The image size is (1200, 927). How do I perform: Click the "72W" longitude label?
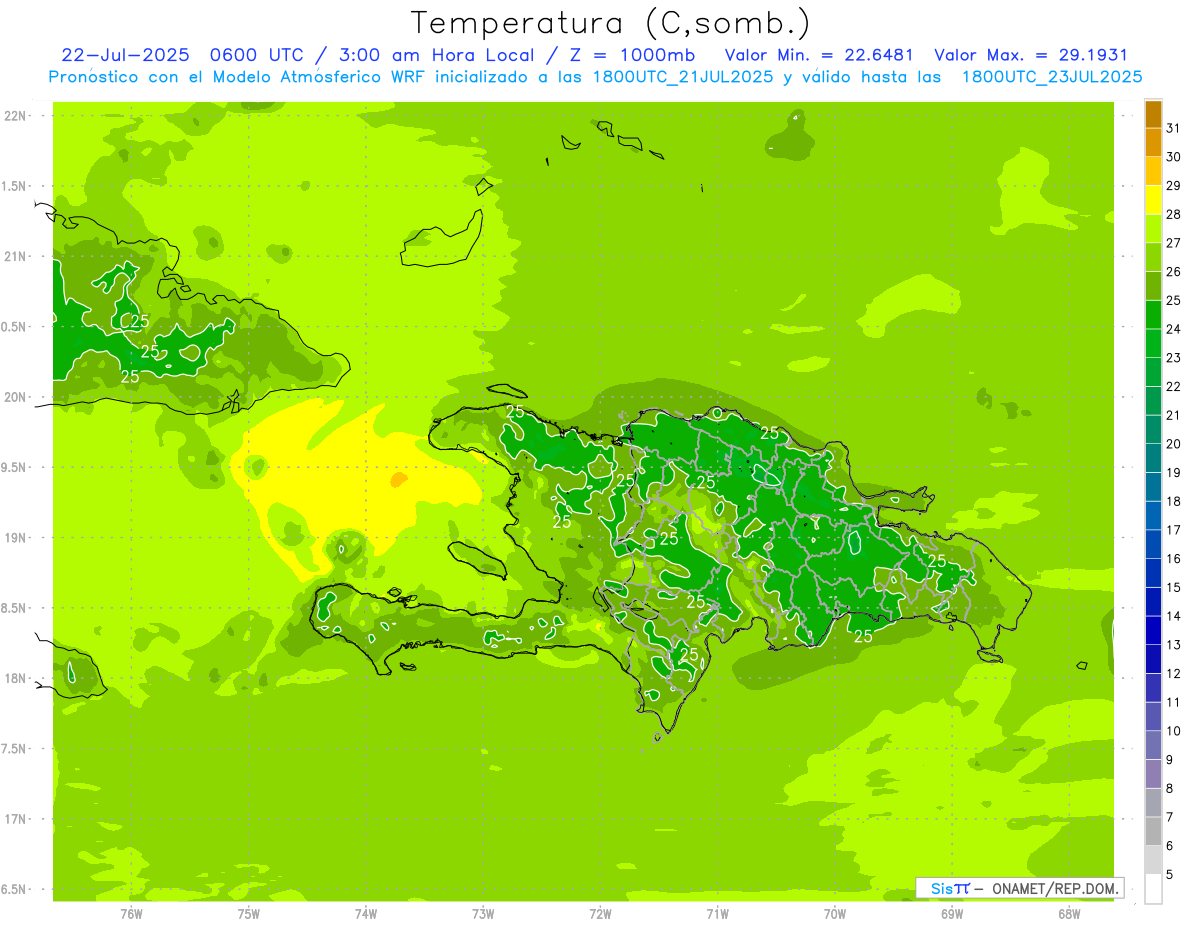600,913
